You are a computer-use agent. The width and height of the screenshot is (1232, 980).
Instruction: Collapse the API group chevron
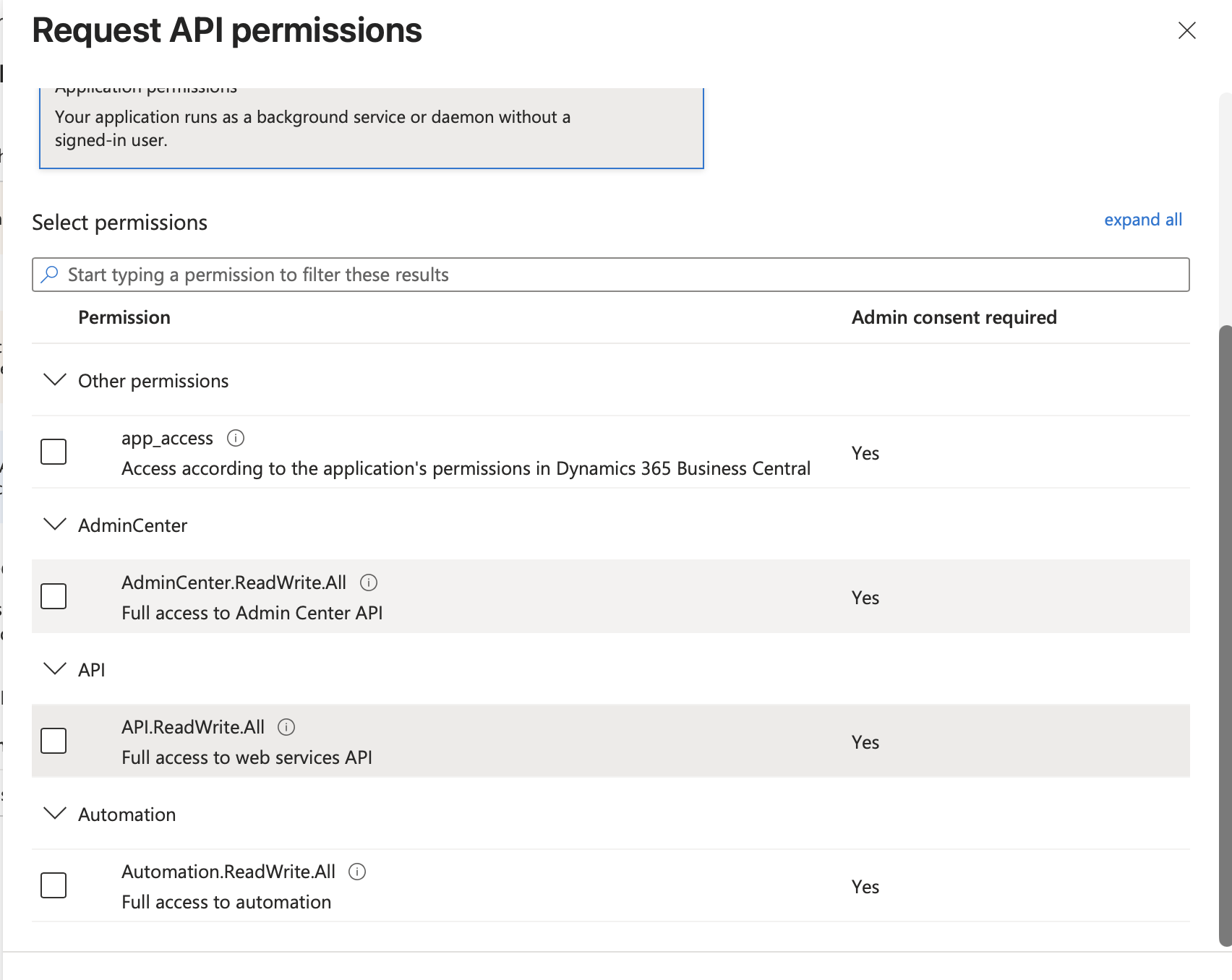55,669
